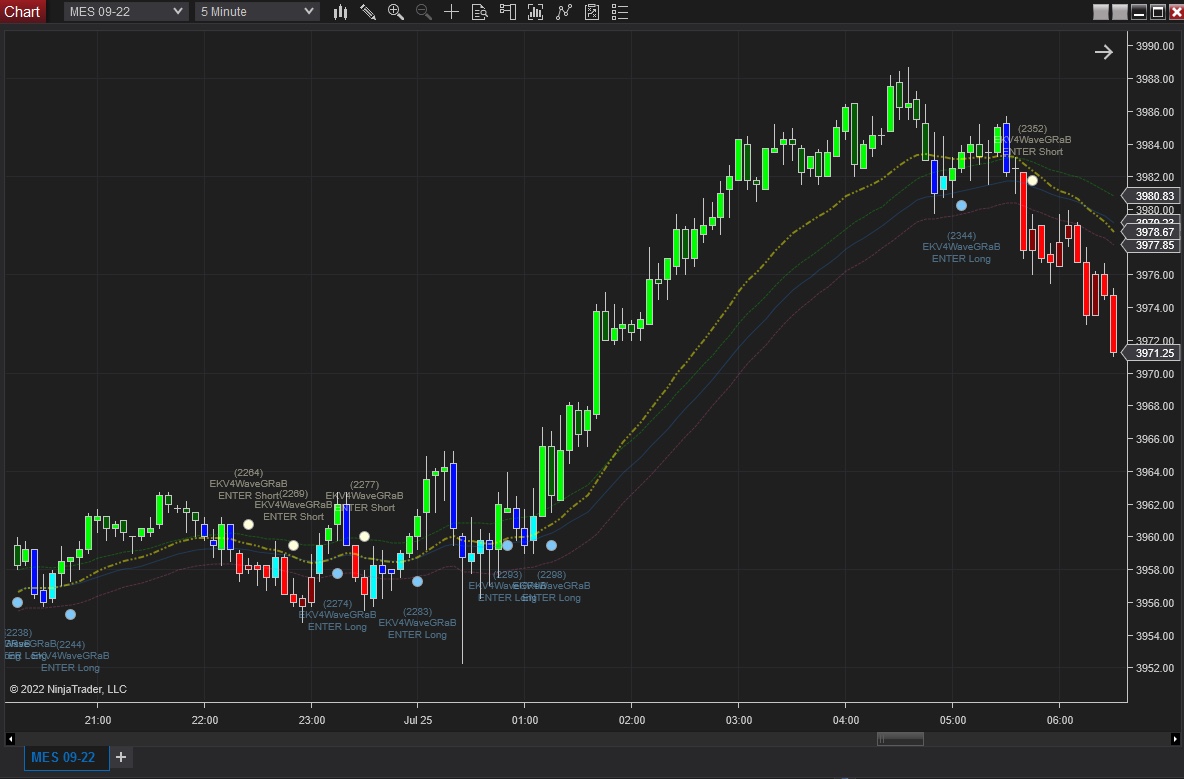Open the Drawing Tools pencil menu

(368, 11)
